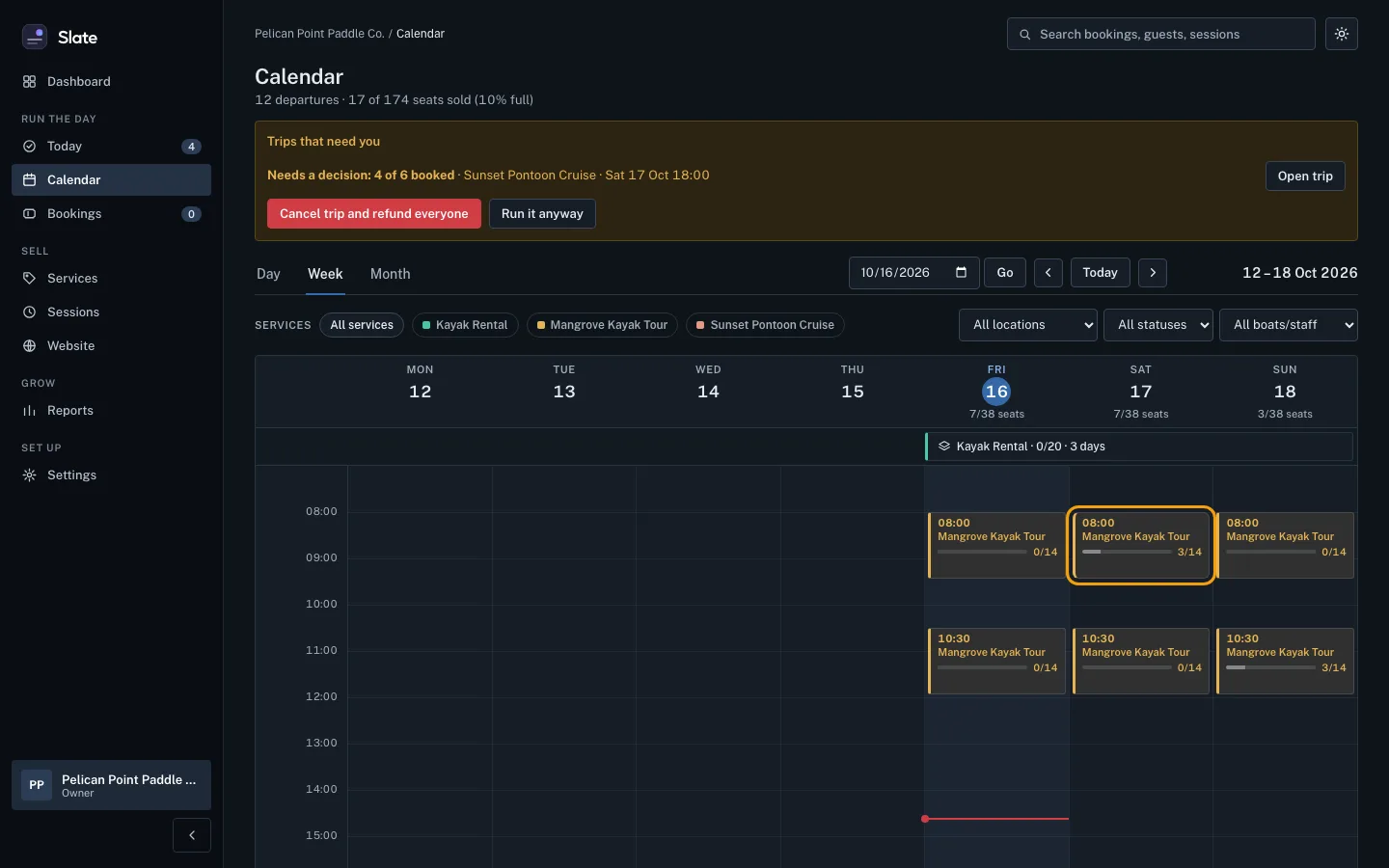Click the Sessions clock icon
Screen dimensions: 1389x868
[x=29, y=312]
